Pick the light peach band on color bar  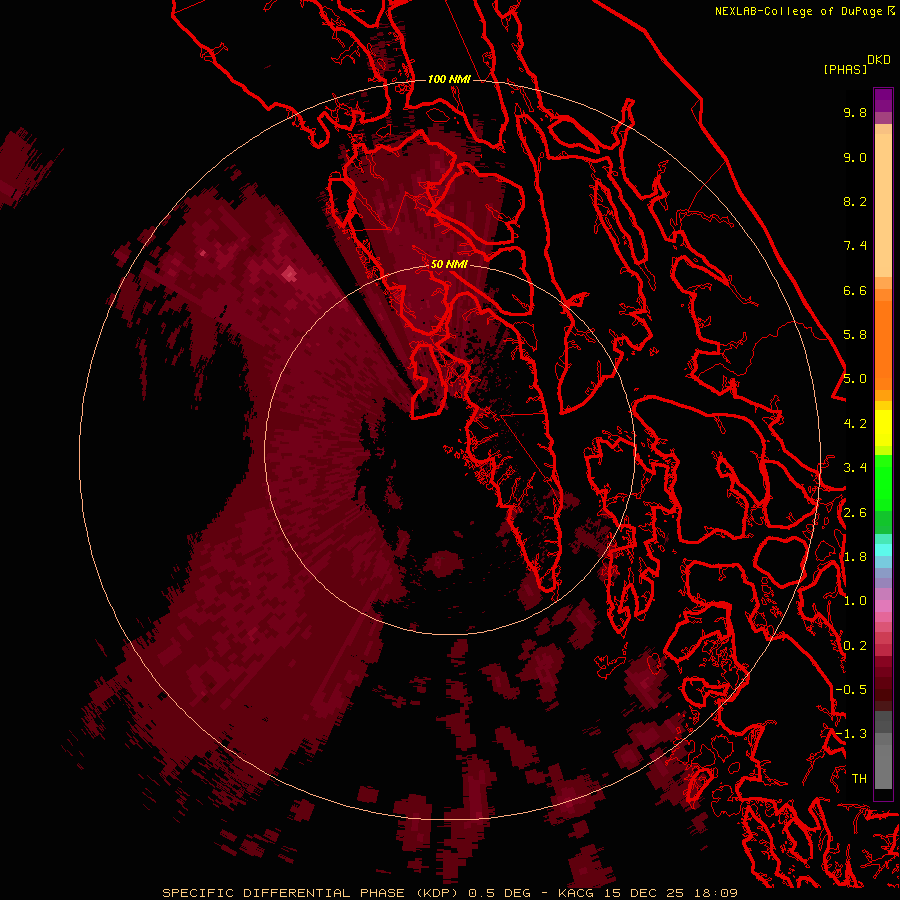click(883, 205)
